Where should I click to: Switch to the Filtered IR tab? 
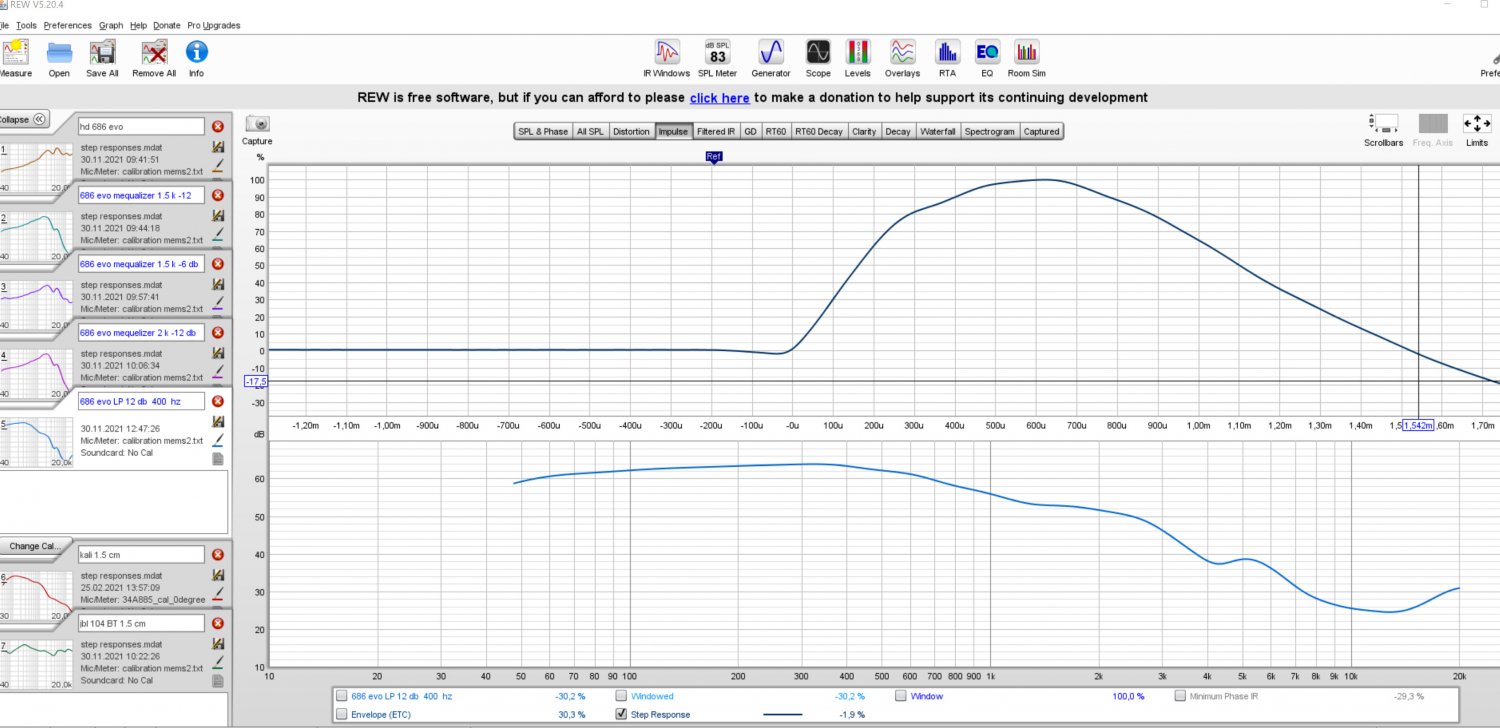click(x=716, y=131)
